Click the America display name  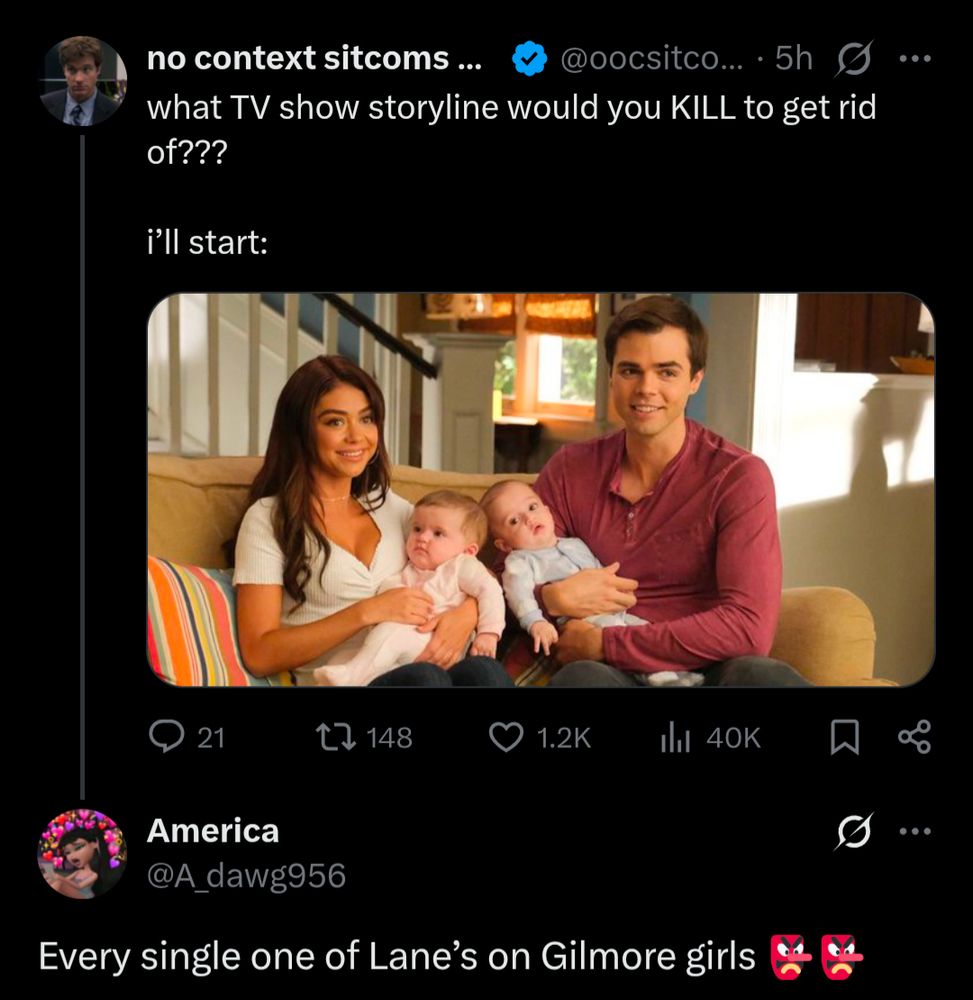[213, 830]
